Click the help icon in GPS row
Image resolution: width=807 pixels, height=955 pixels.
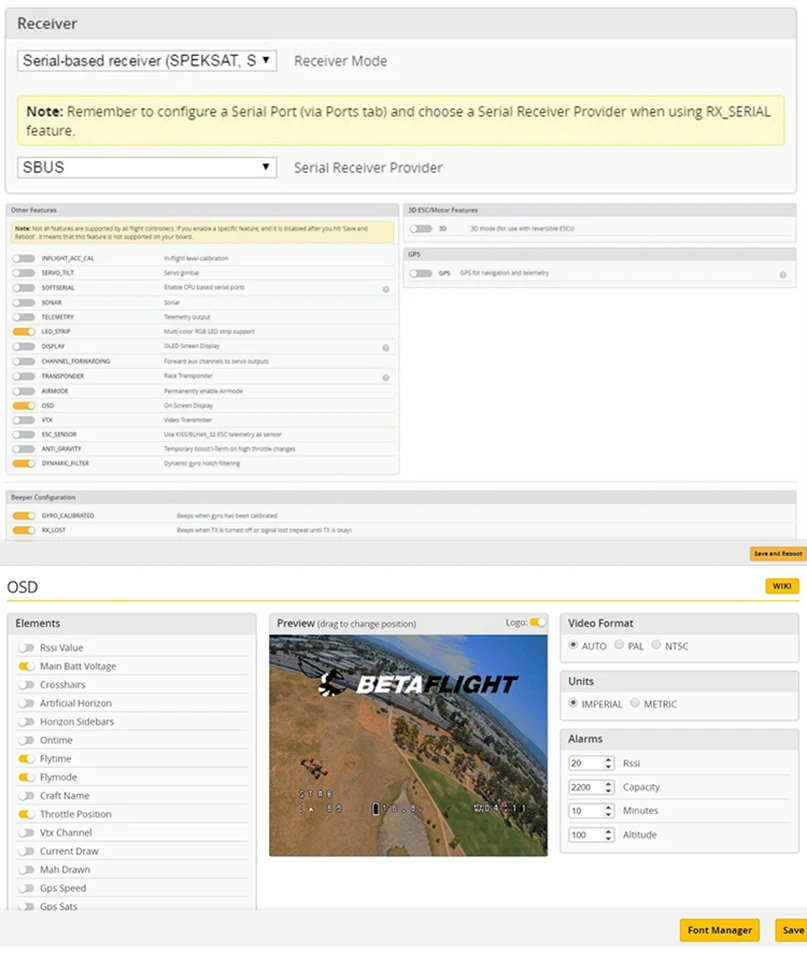[783, 275]
